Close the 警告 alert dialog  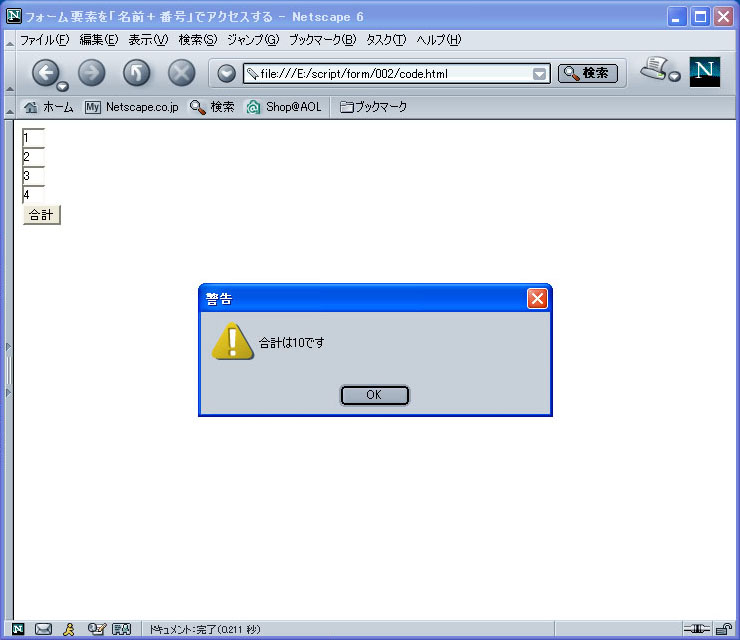click(x=537, y=298)
